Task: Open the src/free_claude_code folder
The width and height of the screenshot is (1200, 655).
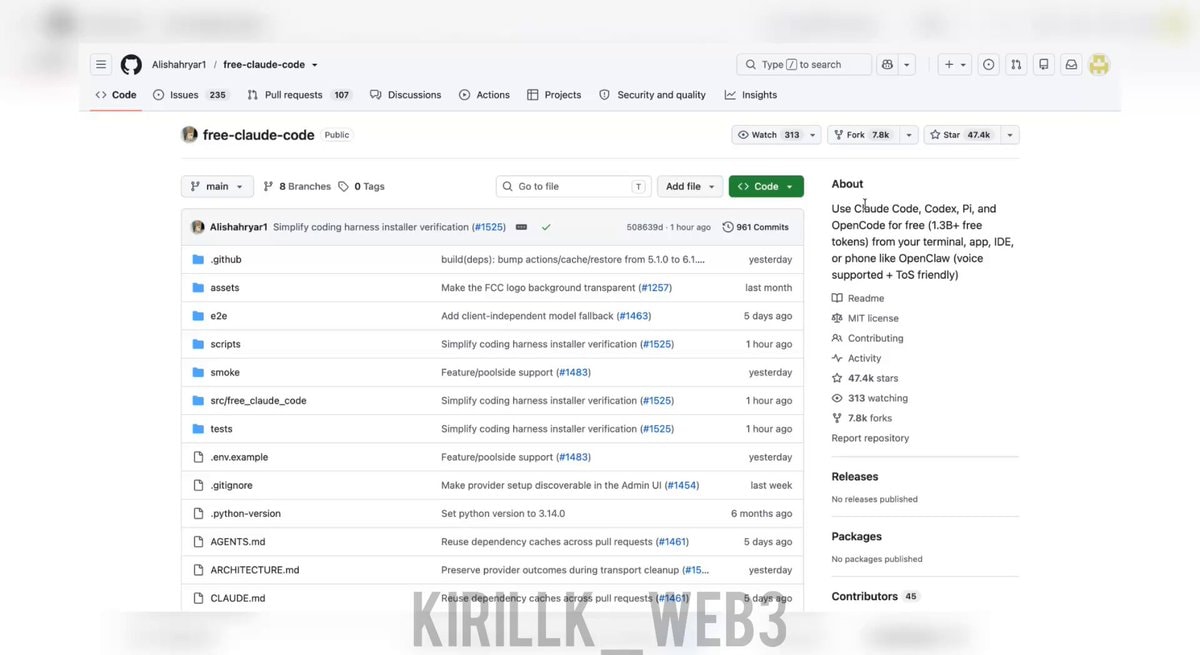Action: coord(258,401)
